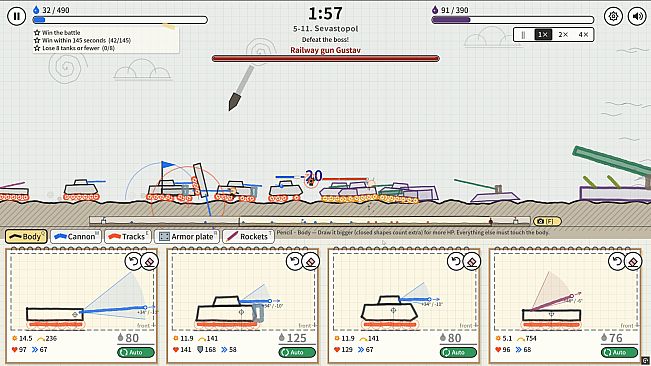651x366 pixels.
Task: Select the Tracks drawing tool
Action: tap(128, 237)
